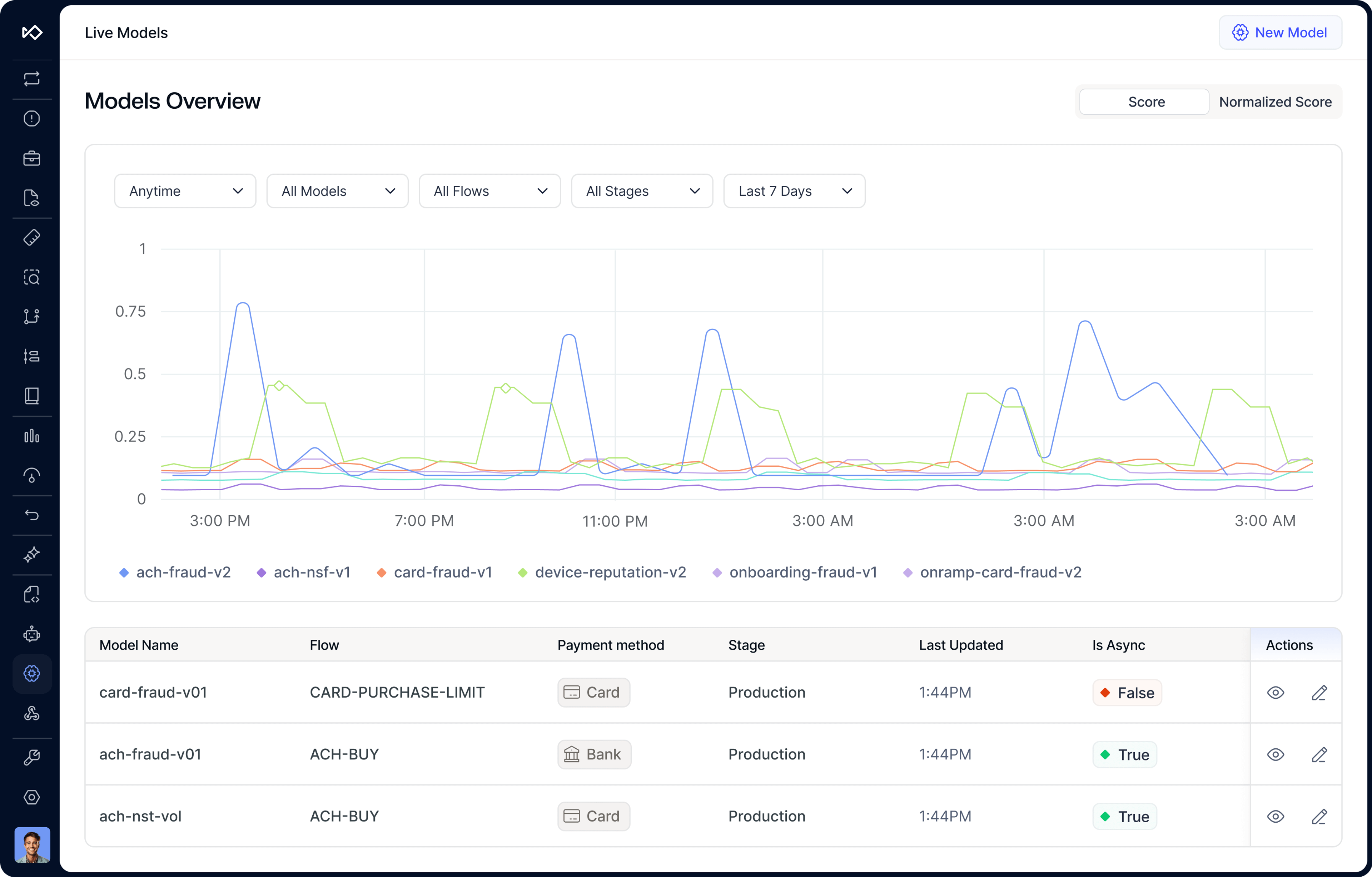Click the New Model button

1280,33
